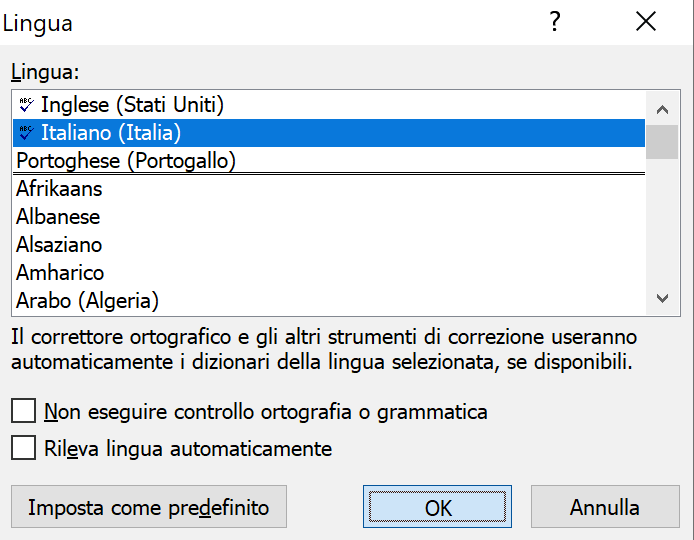Enable Non eseguire controllo ortografia o grammatica
694x540 pixels.
[x=23, y=411]
